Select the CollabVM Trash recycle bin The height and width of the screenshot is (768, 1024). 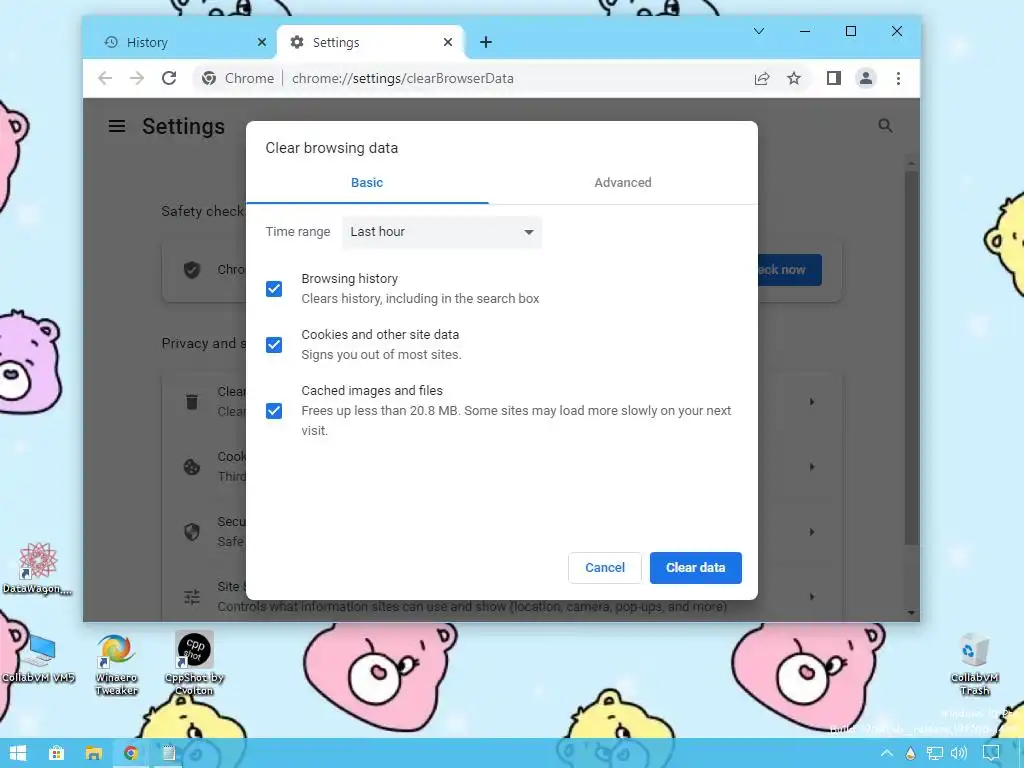pos(974,664)
